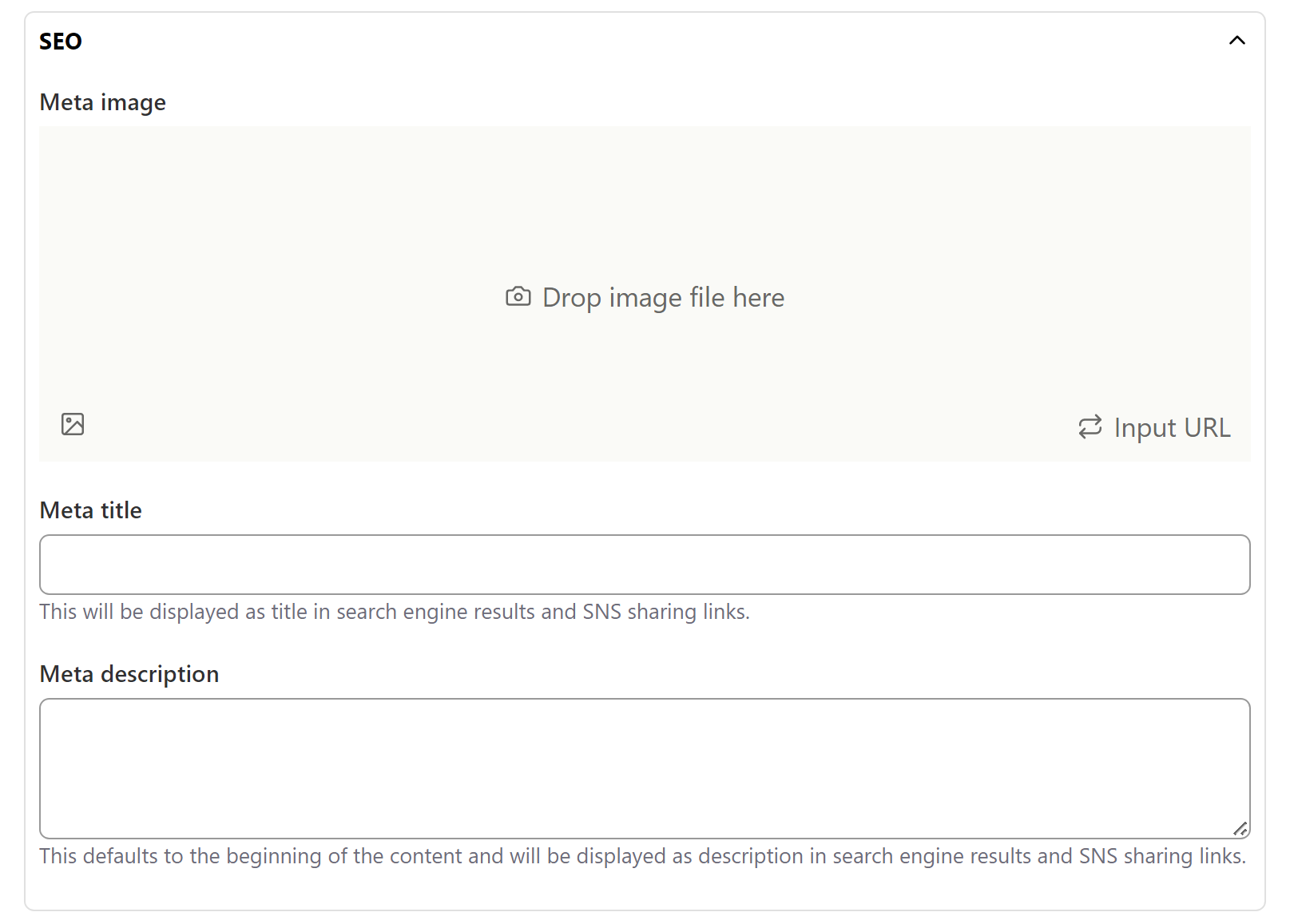Open the image library picker icon
This screenshot has width=1294, height=924.
[x=73, y=424]
